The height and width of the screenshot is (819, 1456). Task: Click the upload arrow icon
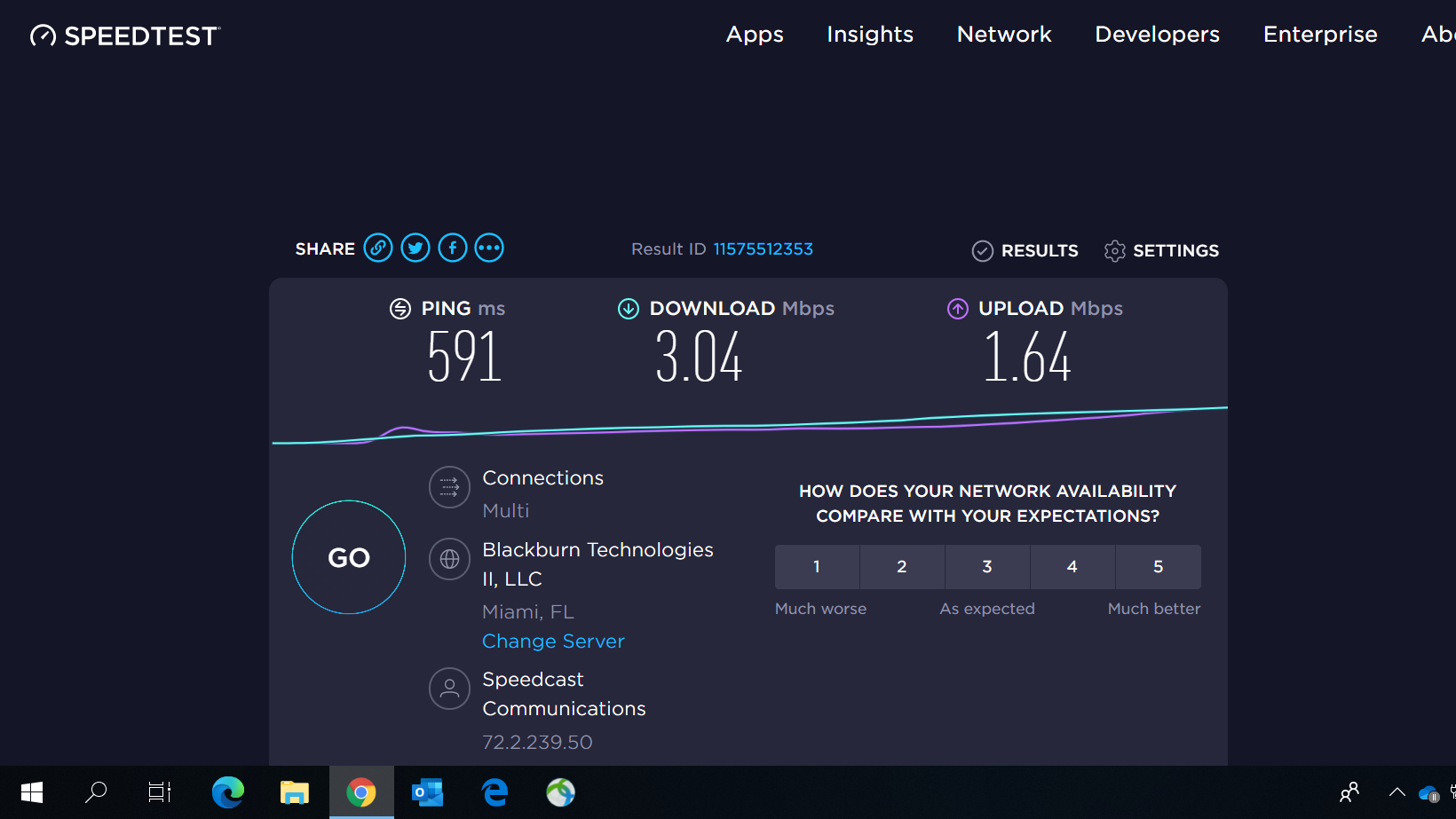tap(958, 309)
